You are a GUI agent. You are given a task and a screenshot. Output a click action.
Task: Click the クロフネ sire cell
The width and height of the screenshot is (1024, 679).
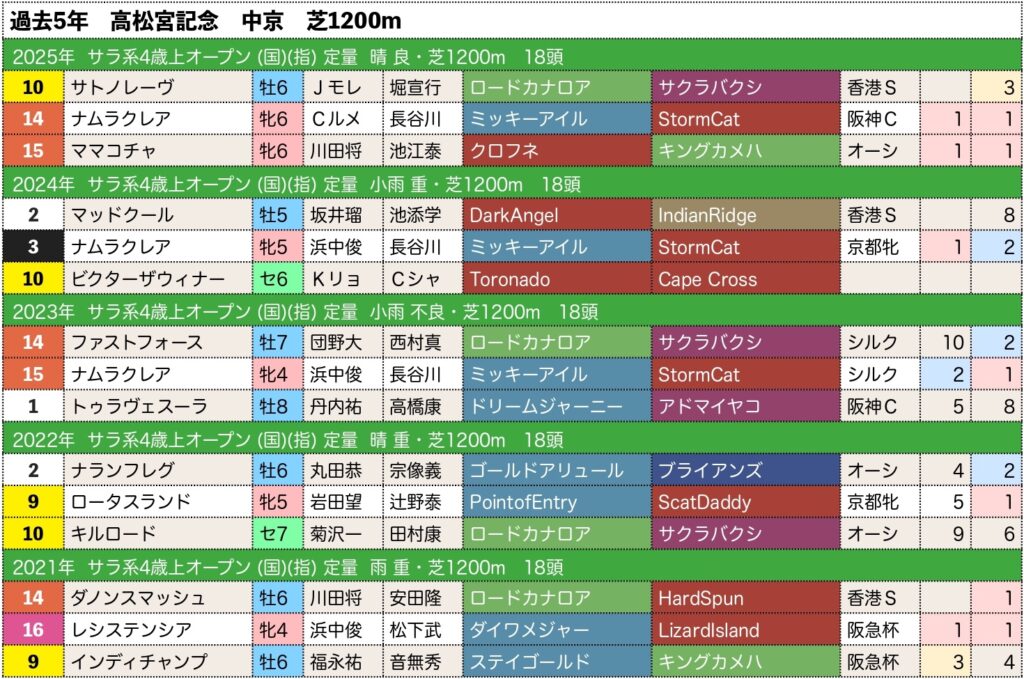556,152
